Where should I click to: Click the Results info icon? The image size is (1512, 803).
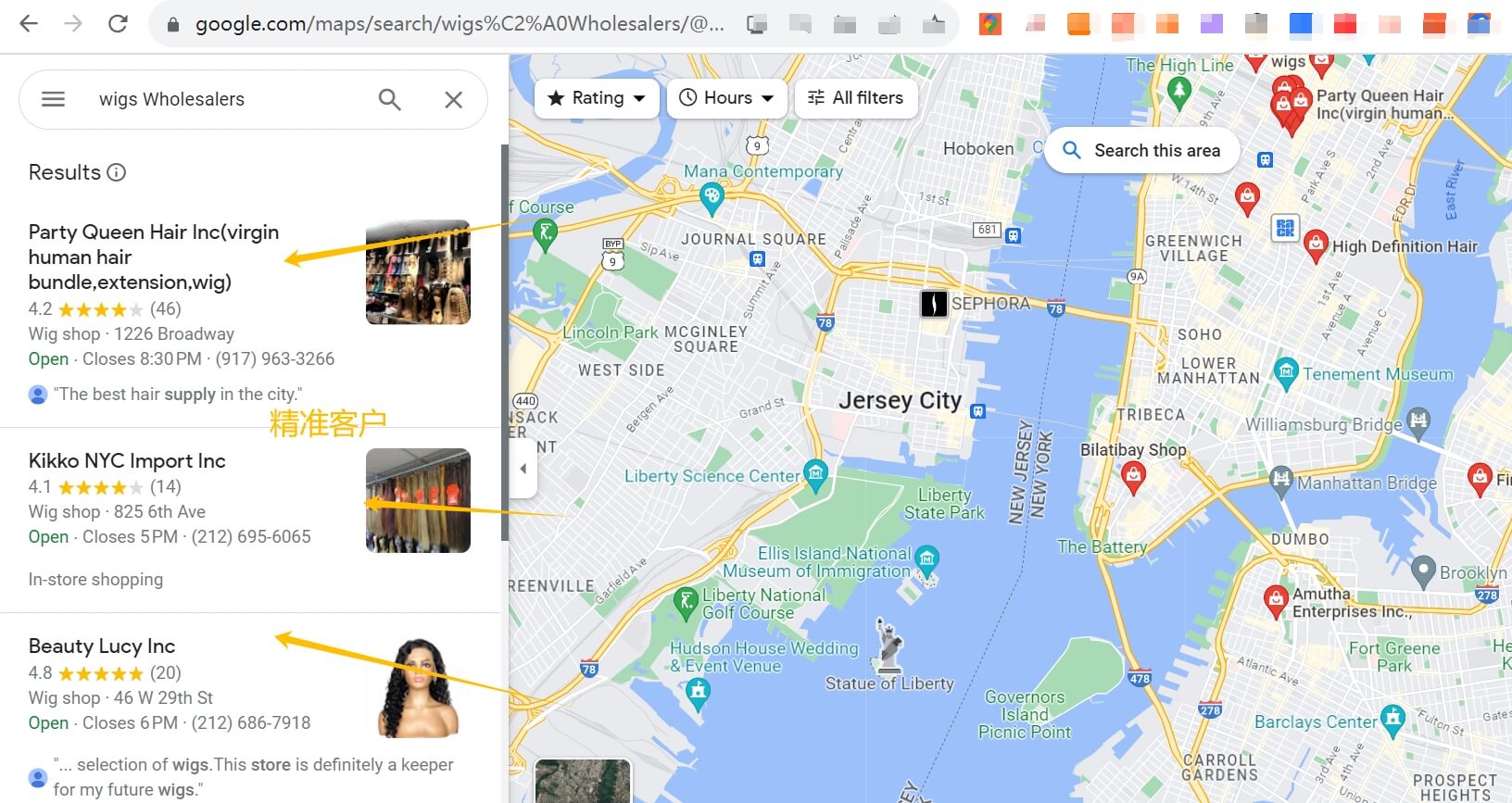coord(116,172)
